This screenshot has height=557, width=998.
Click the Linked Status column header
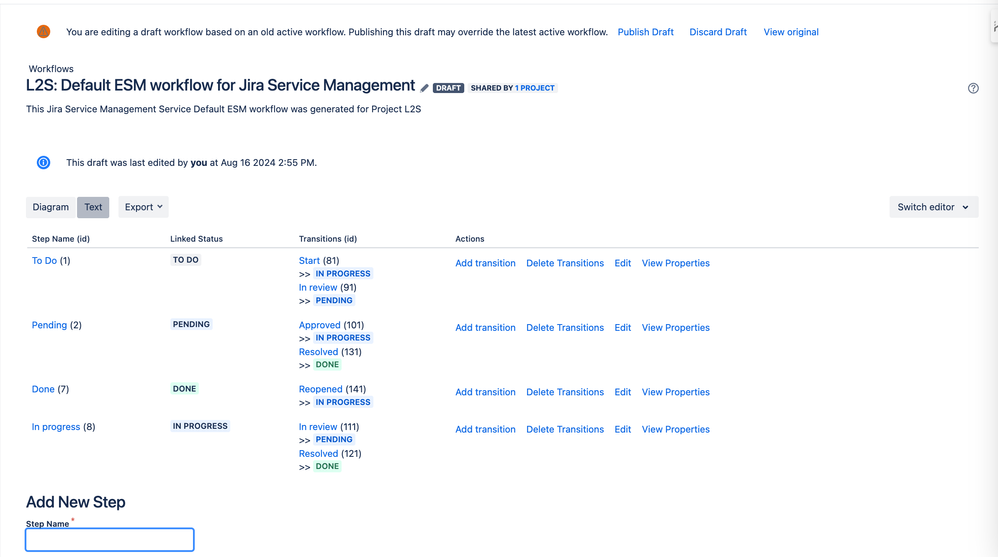tap(196, 239)
